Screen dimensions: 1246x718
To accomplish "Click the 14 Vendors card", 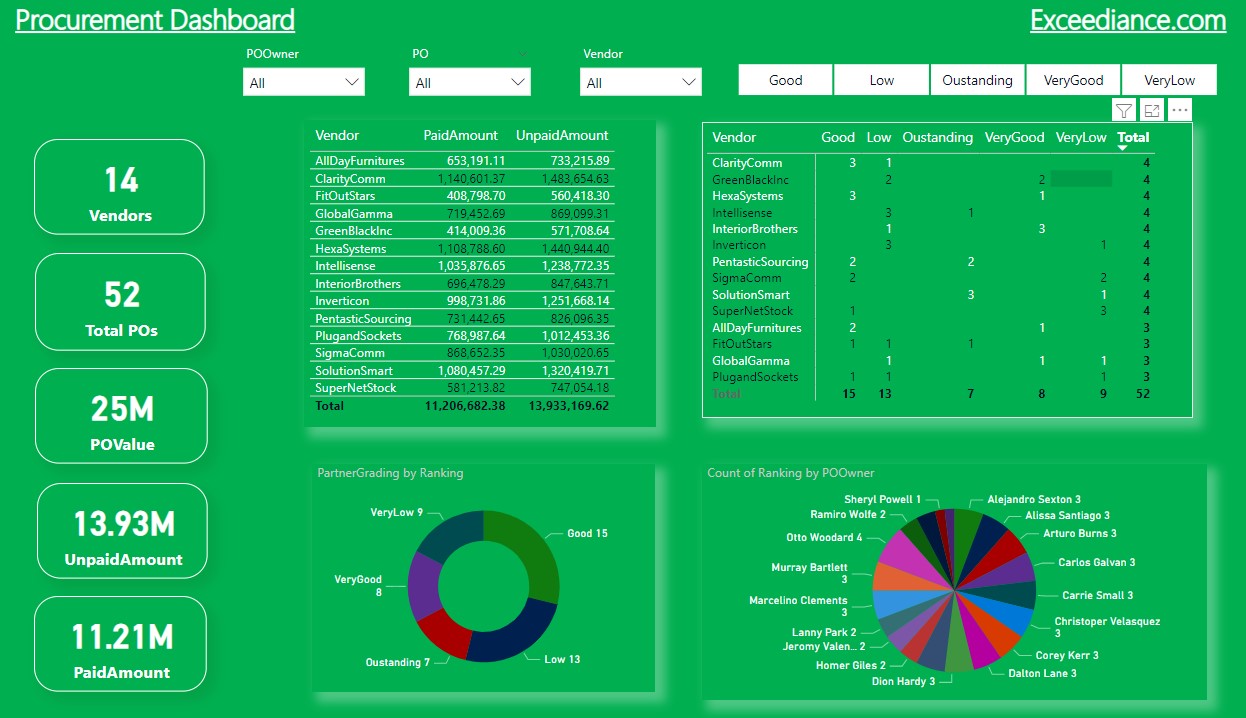I will [119, 187].
